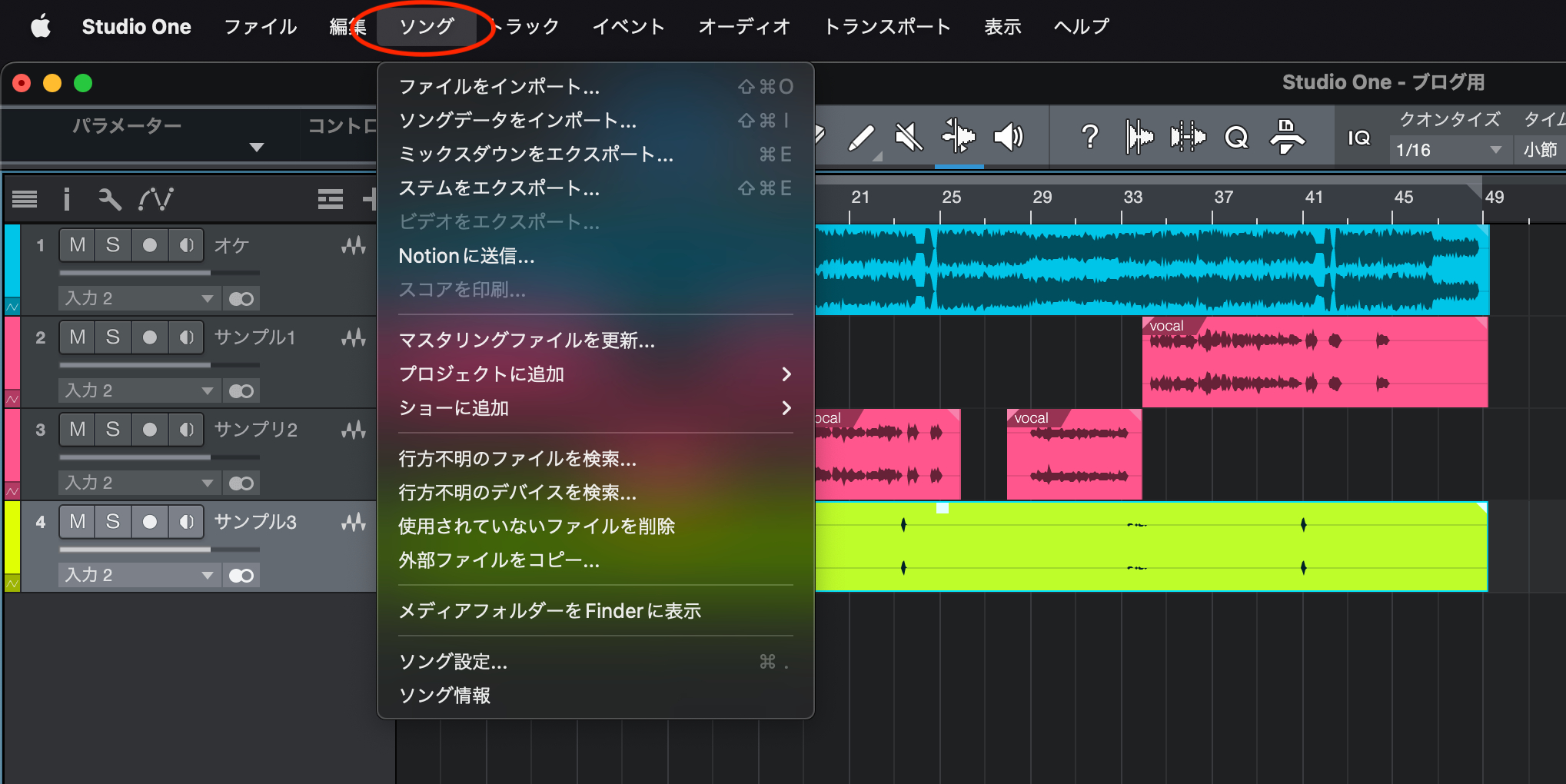Click the IQ button in the toolbar
The width and height of the screenshot is (1566, 784).
point(1359,137)
